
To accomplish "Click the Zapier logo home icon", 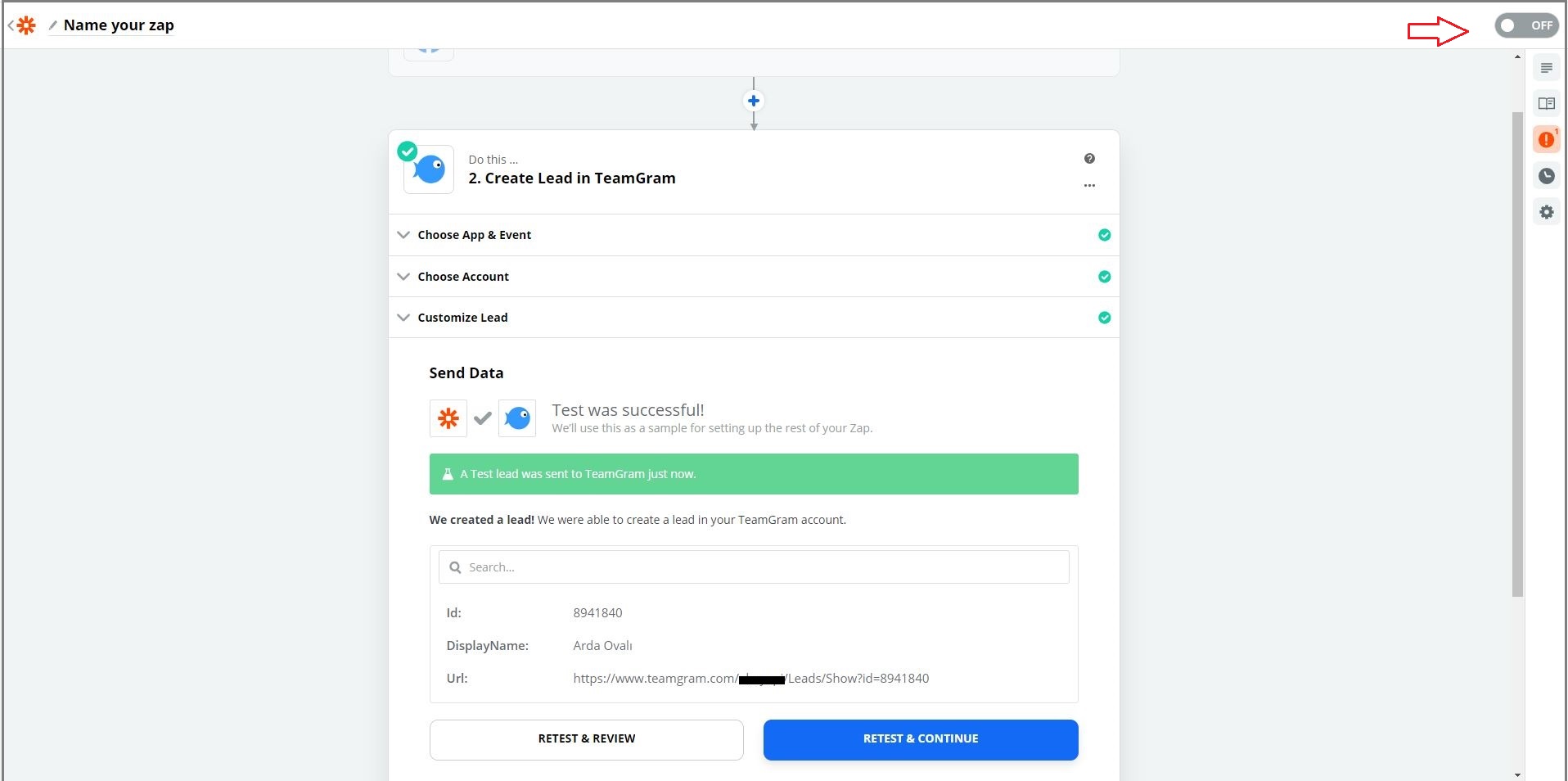I will pyautogui.click(x=26, y=25).
